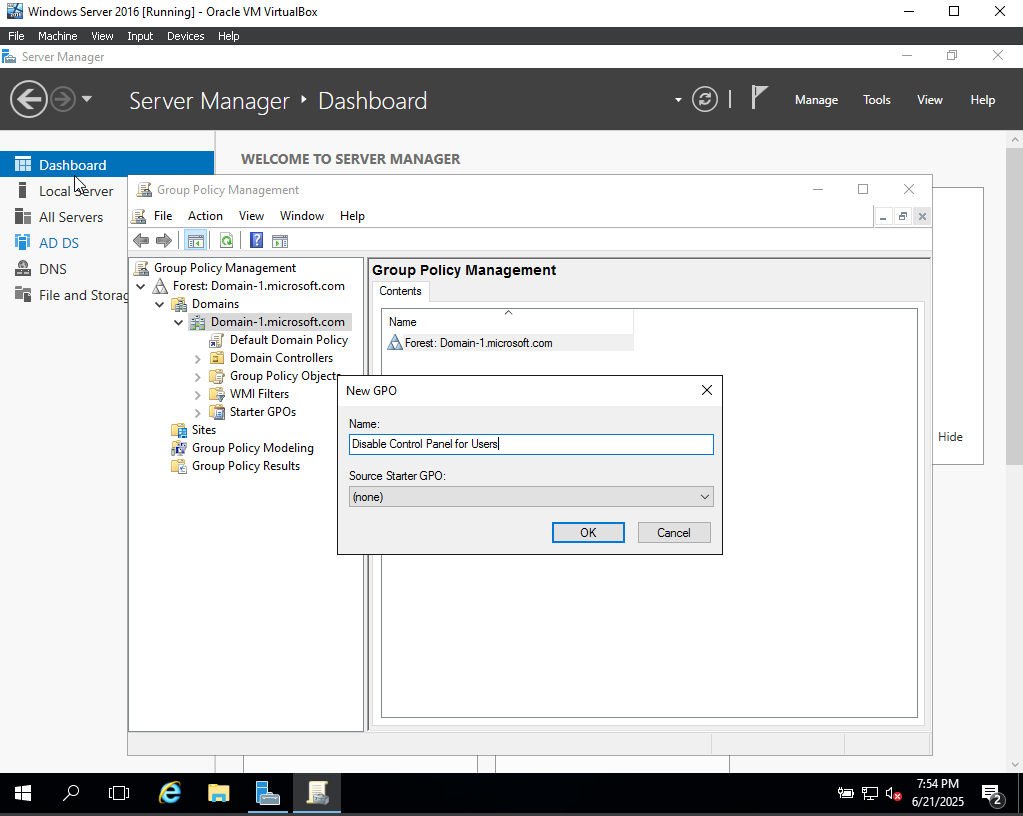Click Name column header in Contents list
This screenshot has height=816, width=1023.
(509, 322)
